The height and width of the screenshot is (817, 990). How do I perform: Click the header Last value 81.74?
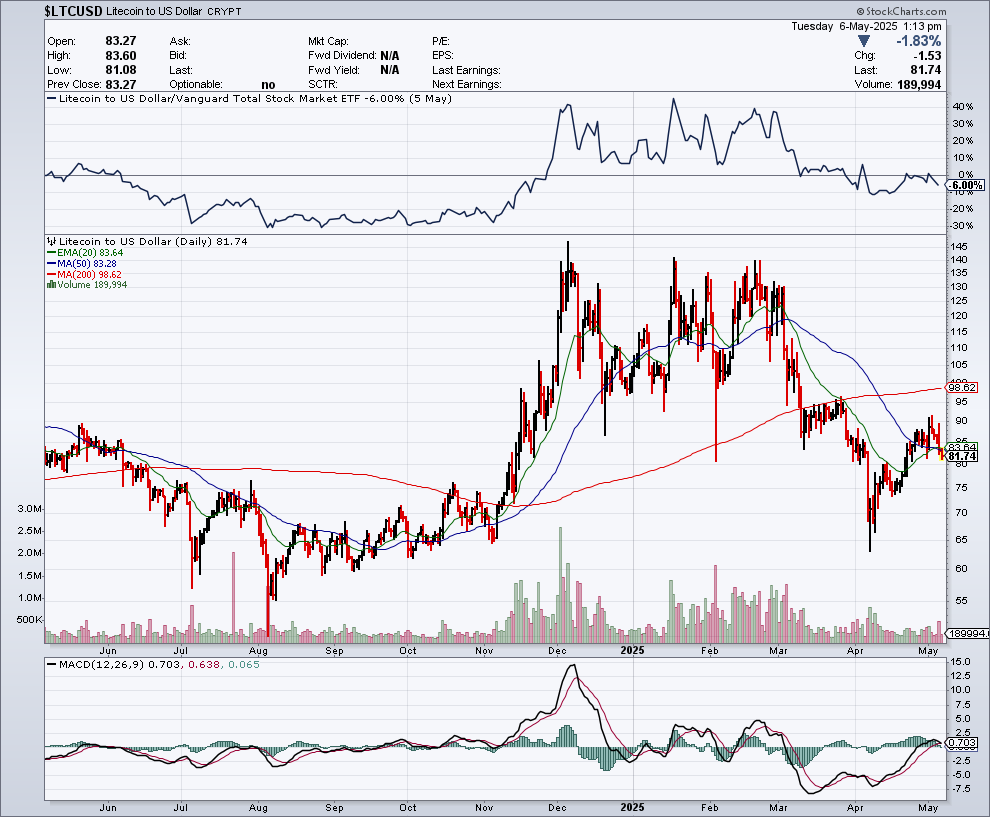coord(926,70)
